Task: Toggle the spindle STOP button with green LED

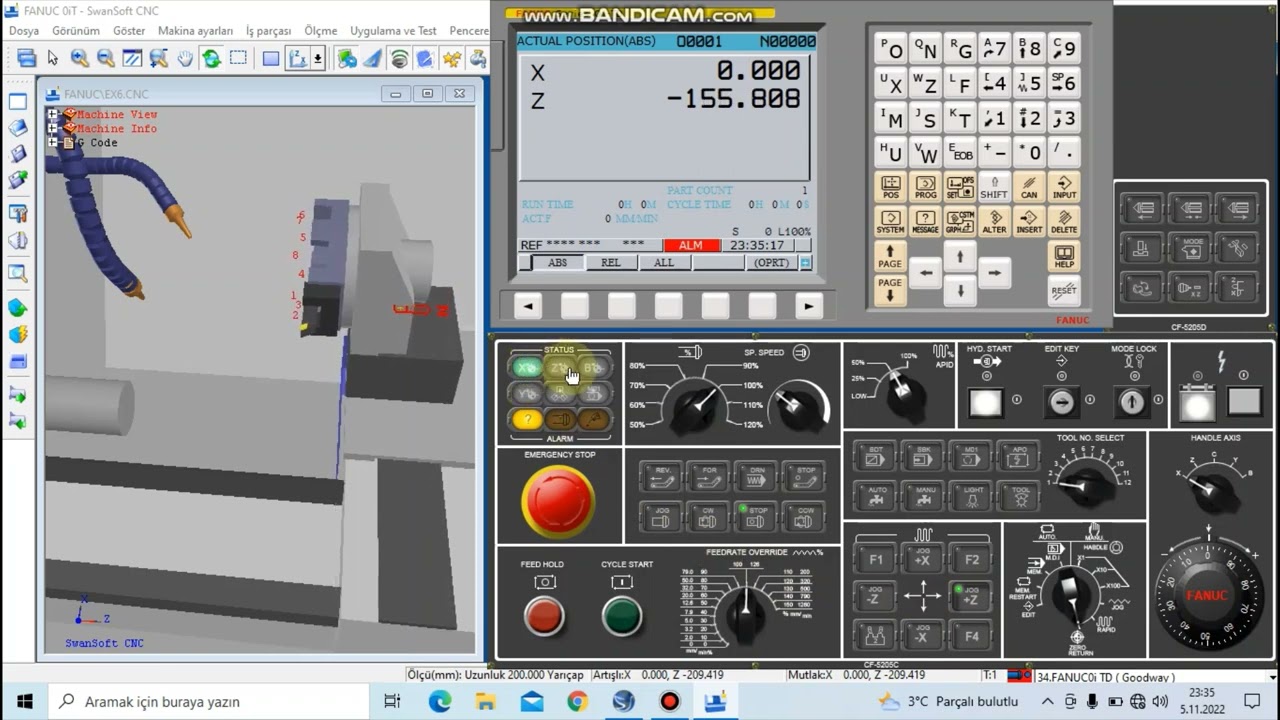Action: click(x=756, y=517)
